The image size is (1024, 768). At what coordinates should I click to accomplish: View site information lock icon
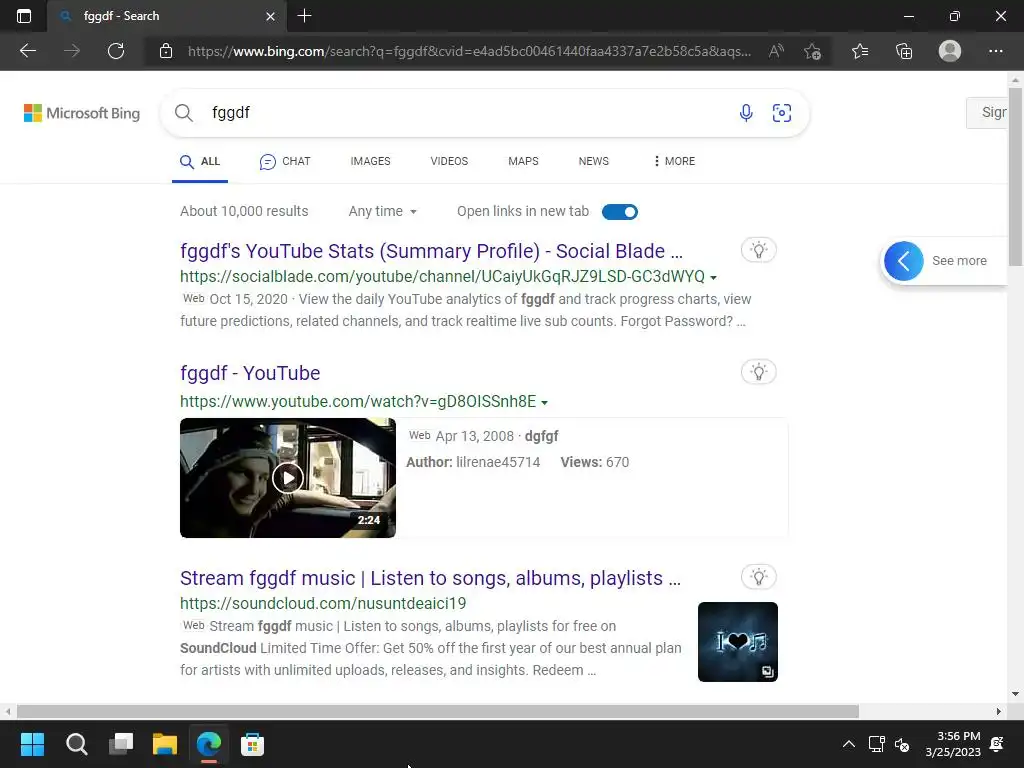[x=166, y=51]
